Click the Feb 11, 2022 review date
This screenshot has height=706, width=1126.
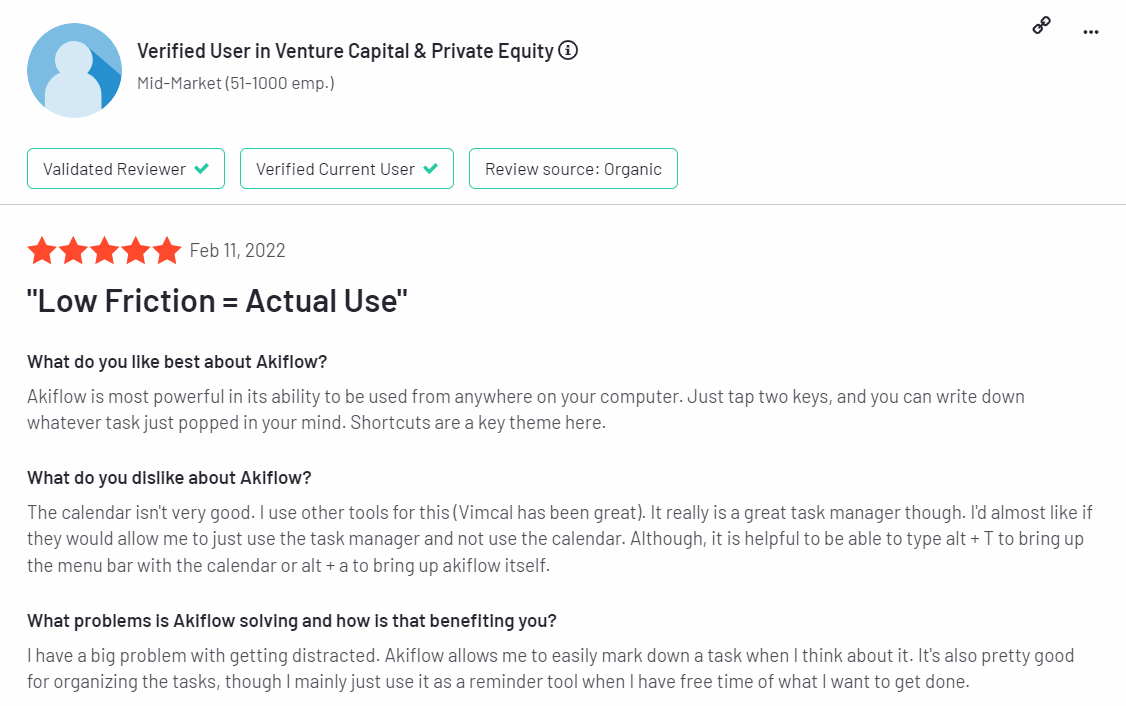coord(237,251)
